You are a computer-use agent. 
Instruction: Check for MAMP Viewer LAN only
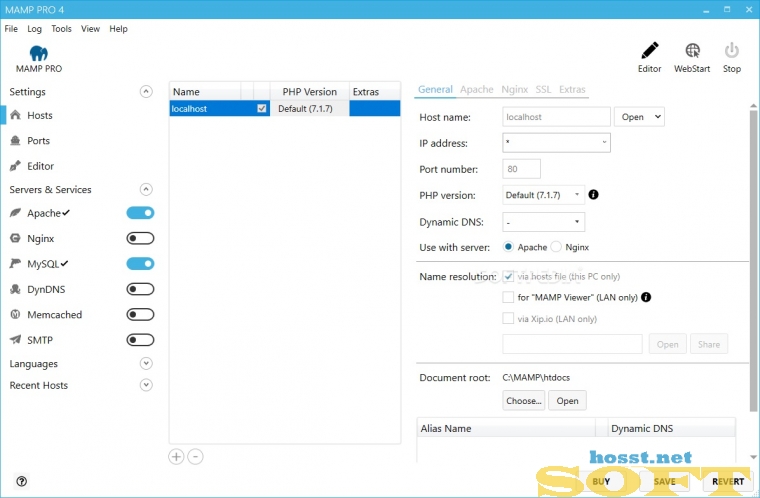[x=508, y=297]
